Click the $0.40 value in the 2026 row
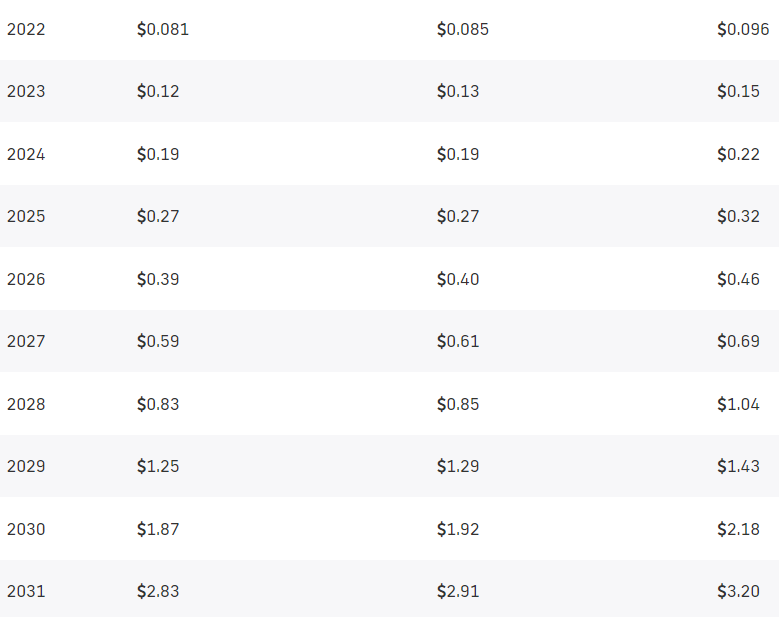The image size is (779, 617). [x=458, y=279]
